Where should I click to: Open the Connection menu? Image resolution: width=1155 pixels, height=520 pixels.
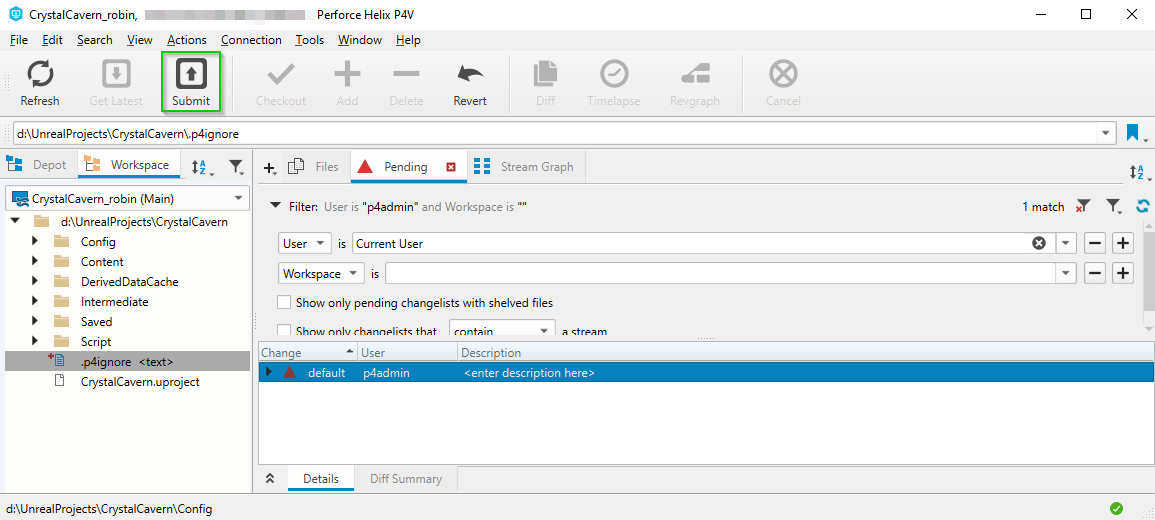[251, 40]
